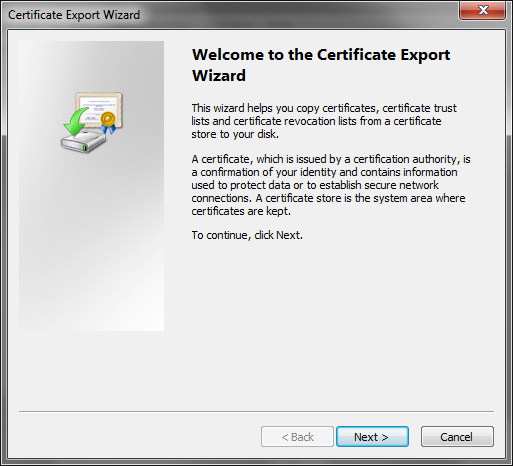Advance the wizard with Next >

(x=372, y=437)
